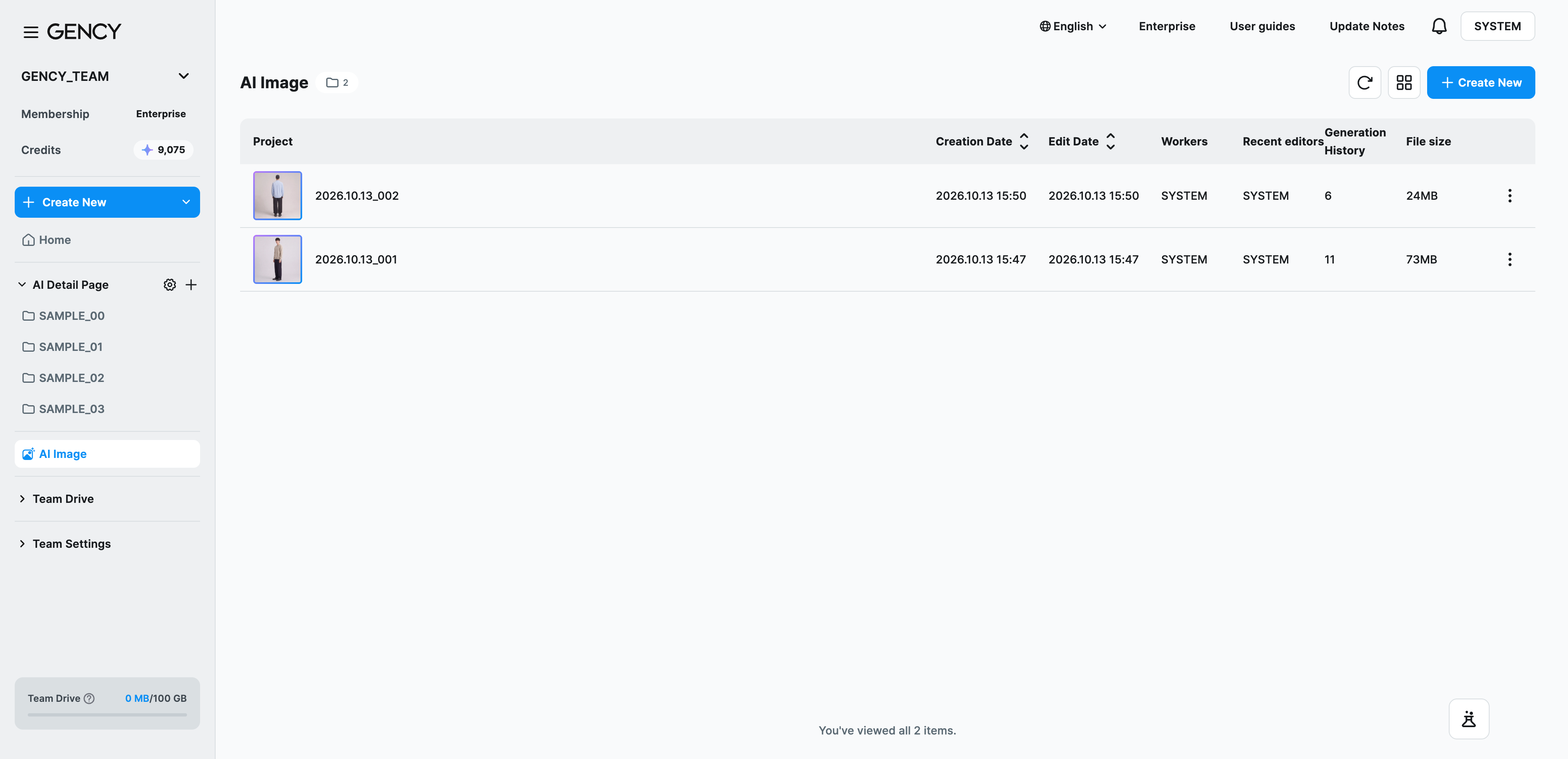The height and width of the screenshot is (759, 1568).
Task: Click the Team Drive storage usage bar
Action: 107,714
